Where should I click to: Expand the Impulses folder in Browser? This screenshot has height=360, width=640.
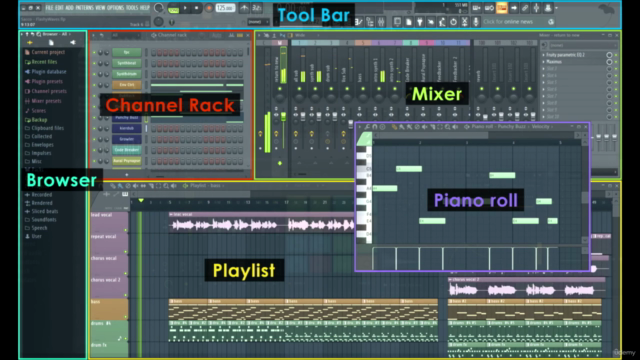pyautogui.click(x=38, y=153)
